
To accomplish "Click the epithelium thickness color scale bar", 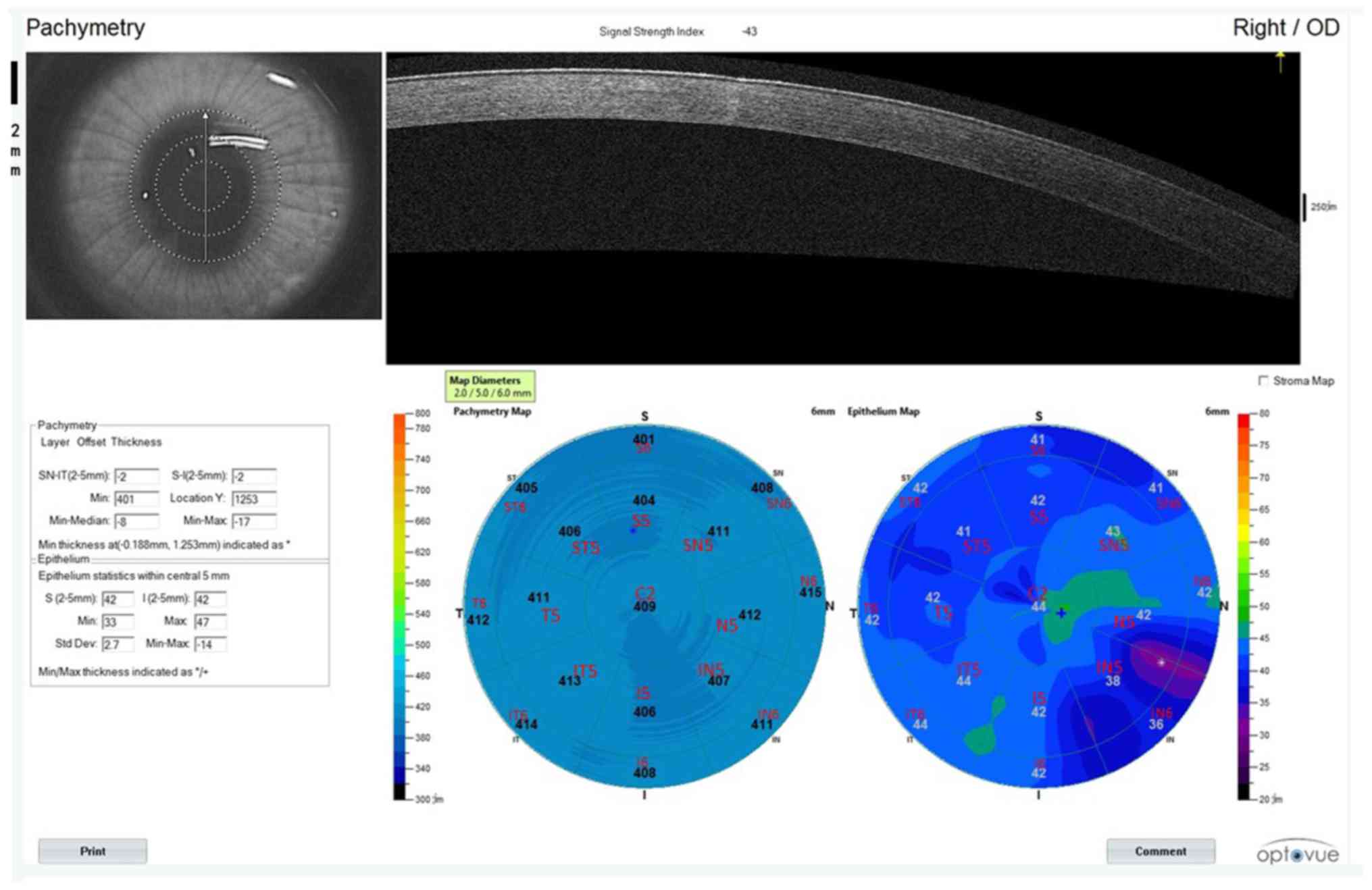I will 1243,606.
